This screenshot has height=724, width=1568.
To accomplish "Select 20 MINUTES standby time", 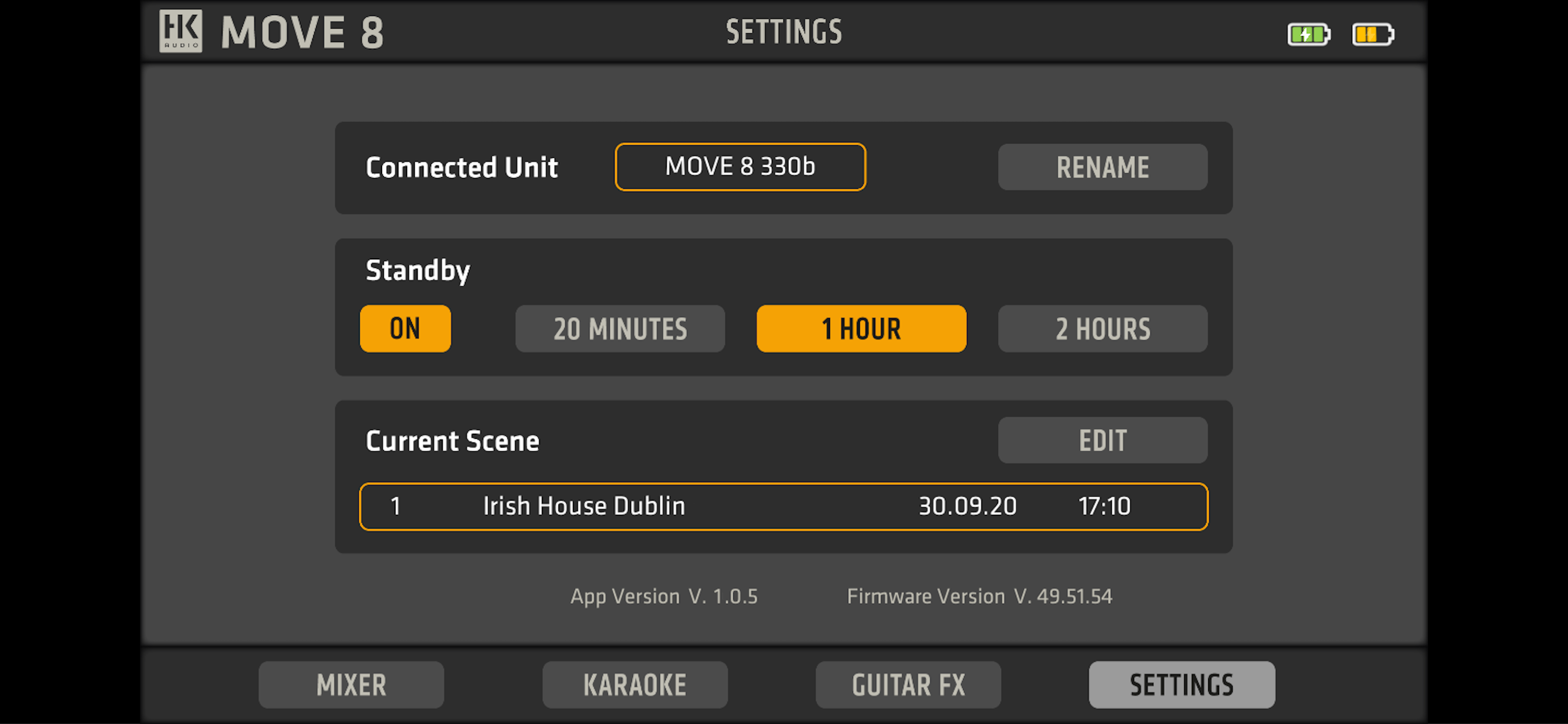I will [x=619, y=329].
